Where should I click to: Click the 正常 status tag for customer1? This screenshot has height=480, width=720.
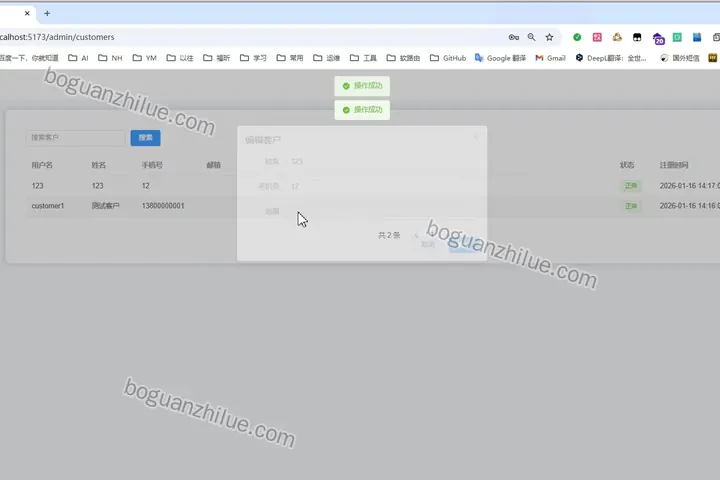(631, 206)
